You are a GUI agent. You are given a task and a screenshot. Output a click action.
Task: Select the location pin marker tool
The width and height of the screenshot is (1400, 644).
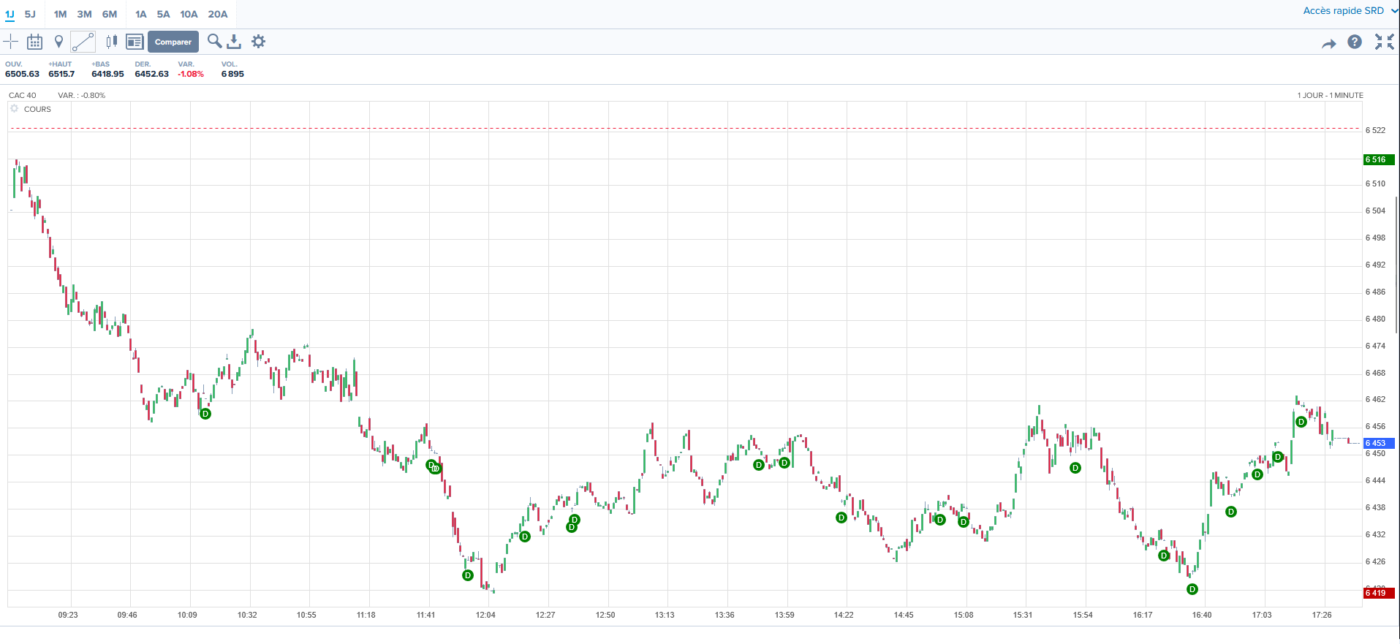tap(59, 42)
